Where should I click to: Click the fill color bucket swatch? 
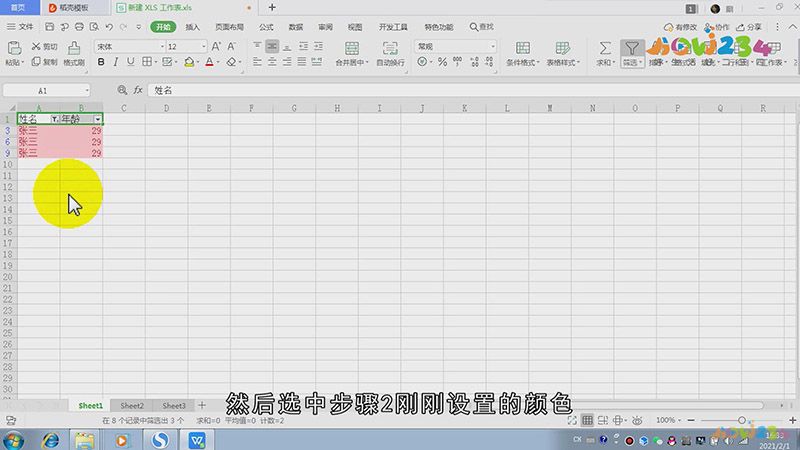[189, 62]
